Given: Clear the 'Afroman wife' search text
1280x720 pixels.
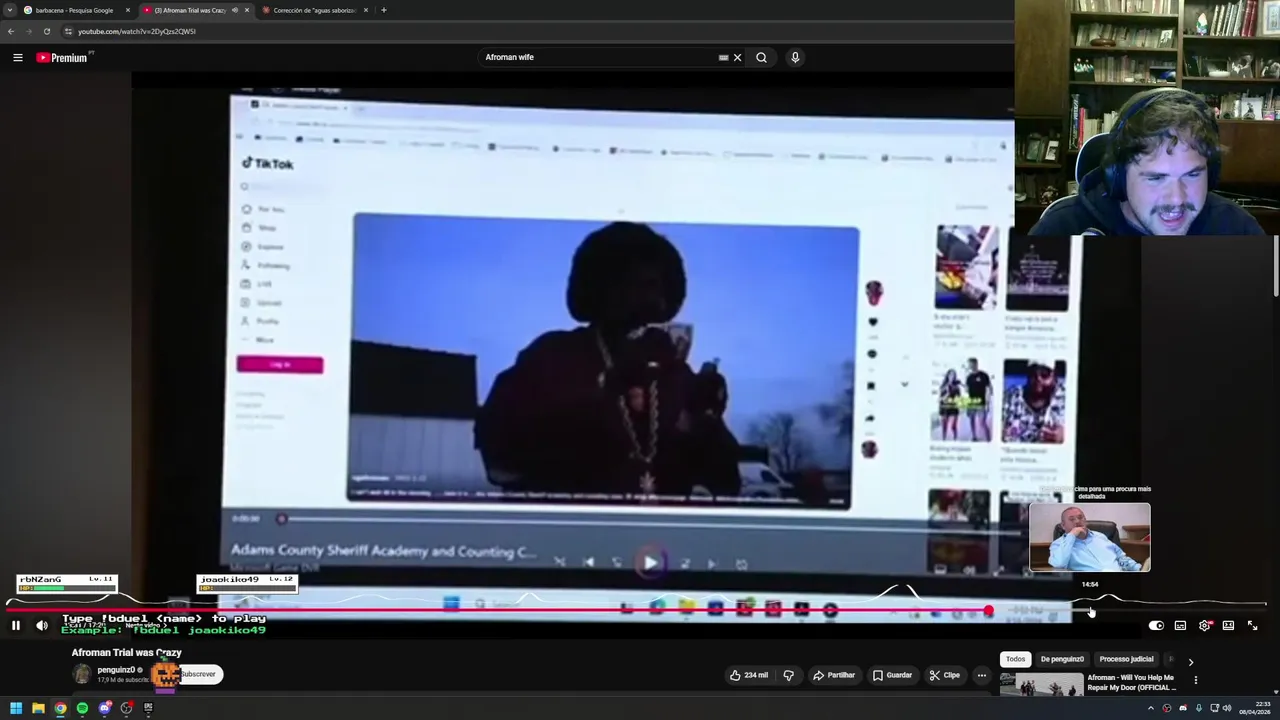Looking at the screenshot, I should tap(738, 57).
